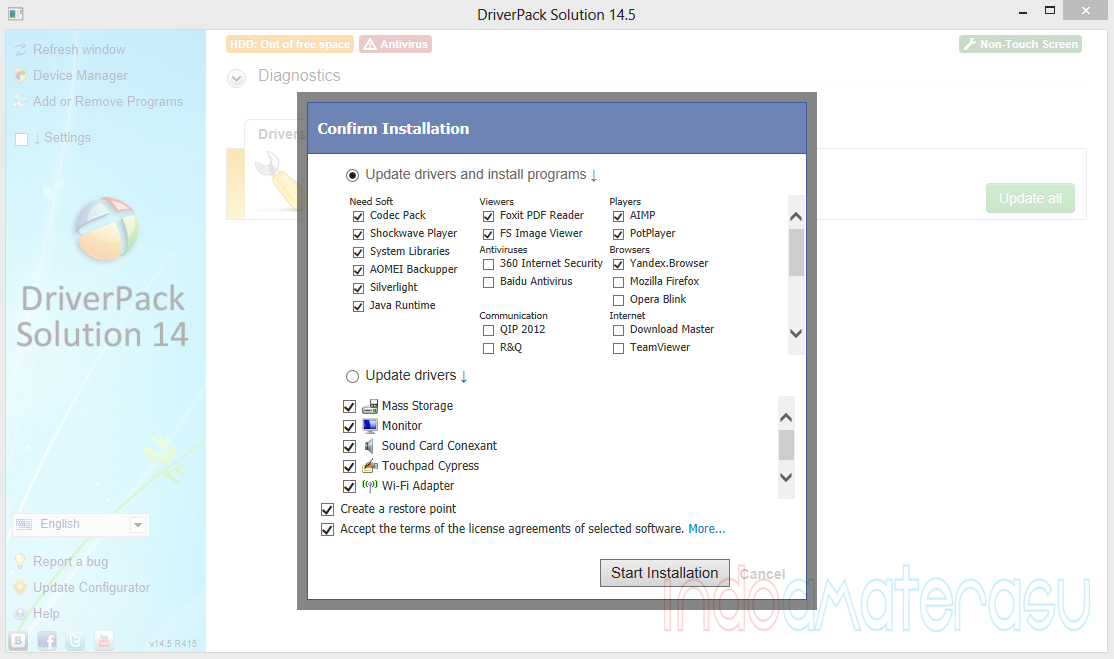Select the Update drivers radio option

[352, 377]
